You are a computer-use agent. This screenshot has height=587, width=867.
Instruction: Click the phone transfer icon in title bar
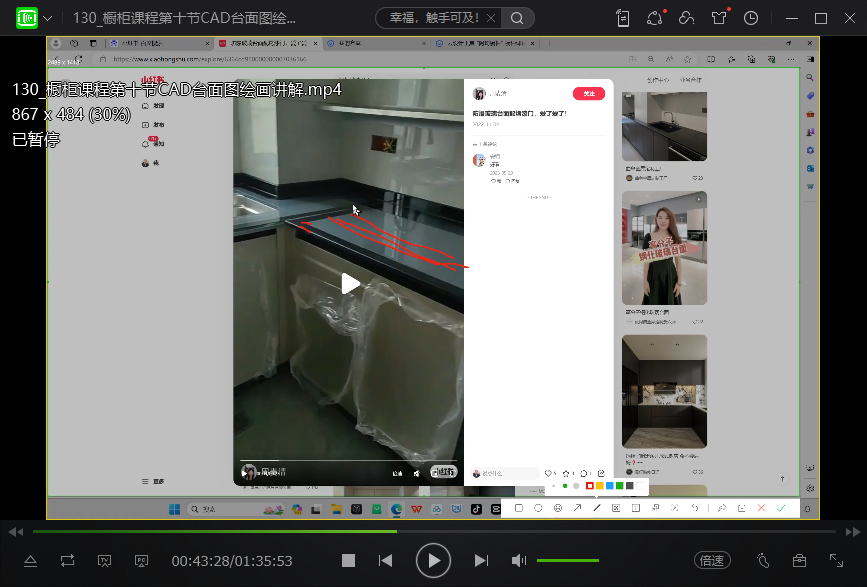(623, 18)
